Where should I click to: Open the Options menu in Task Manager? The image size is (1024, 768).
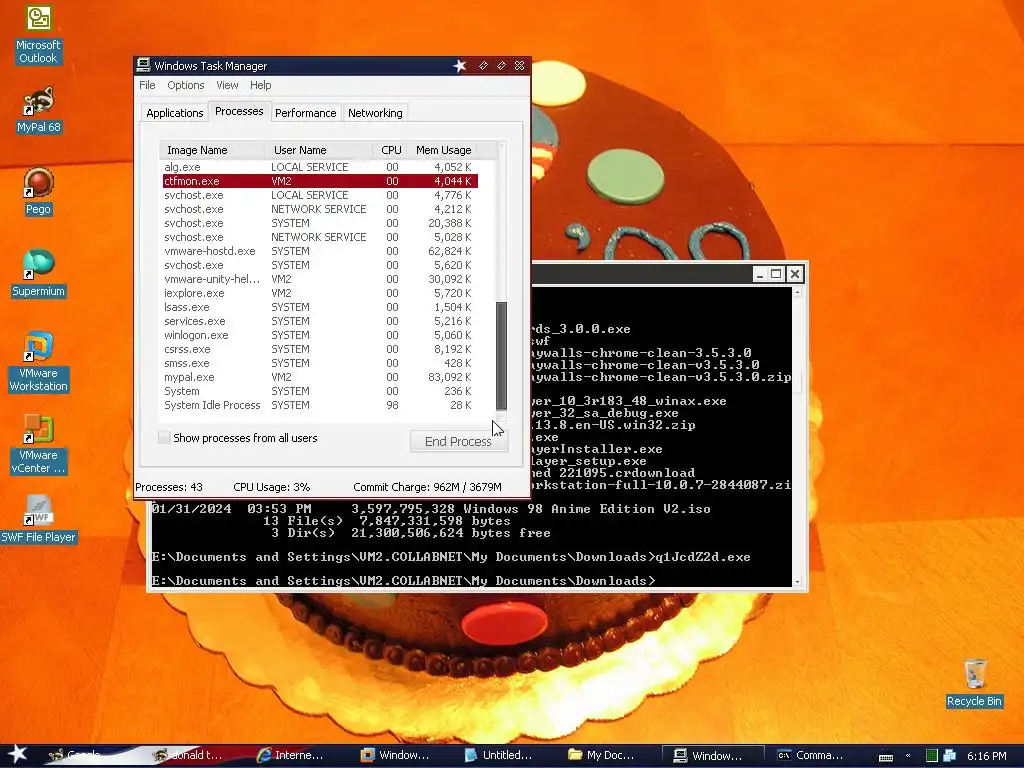pos(185,85)
